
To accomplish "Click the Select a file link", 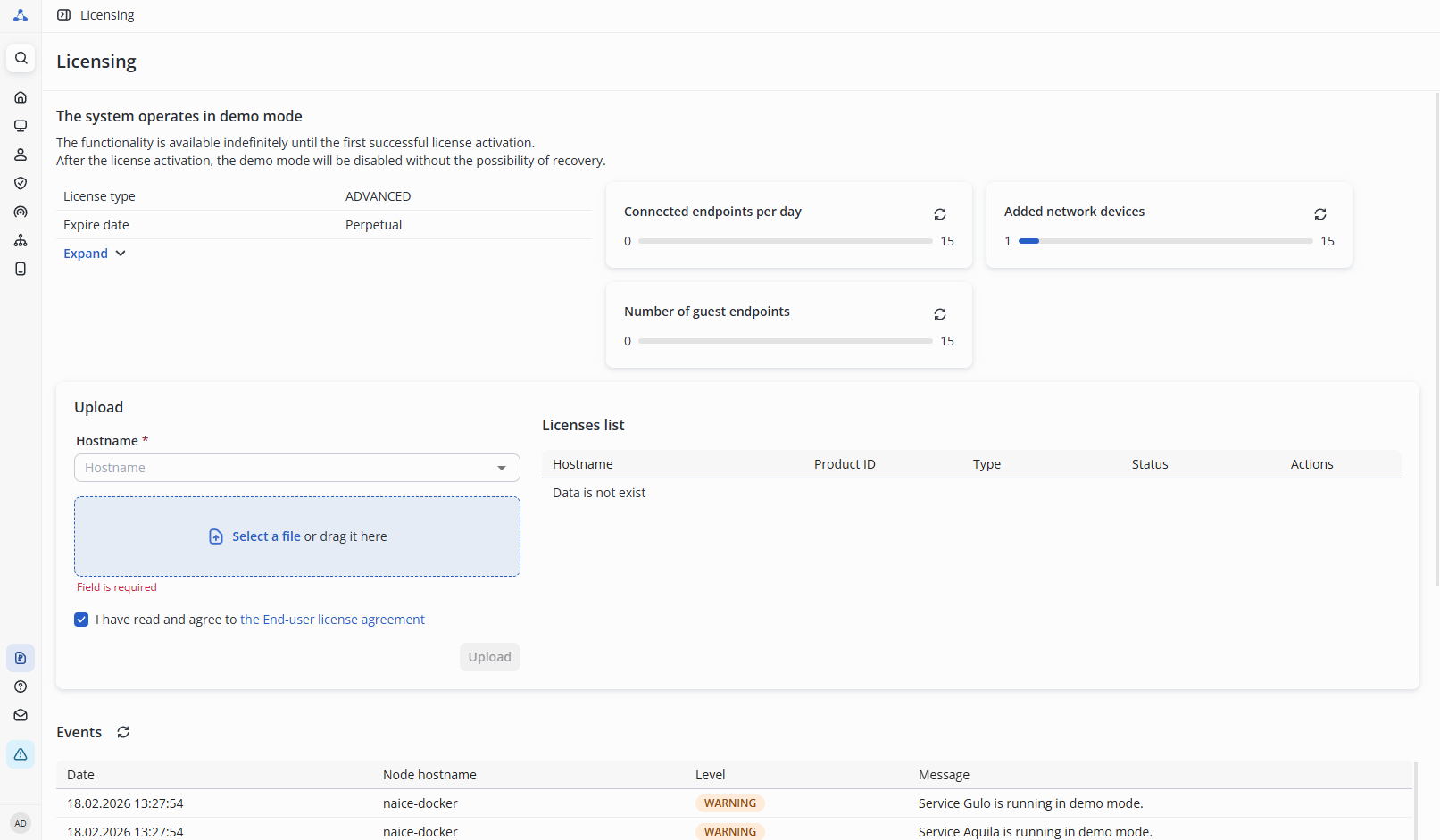I will (x=266, y=536).
